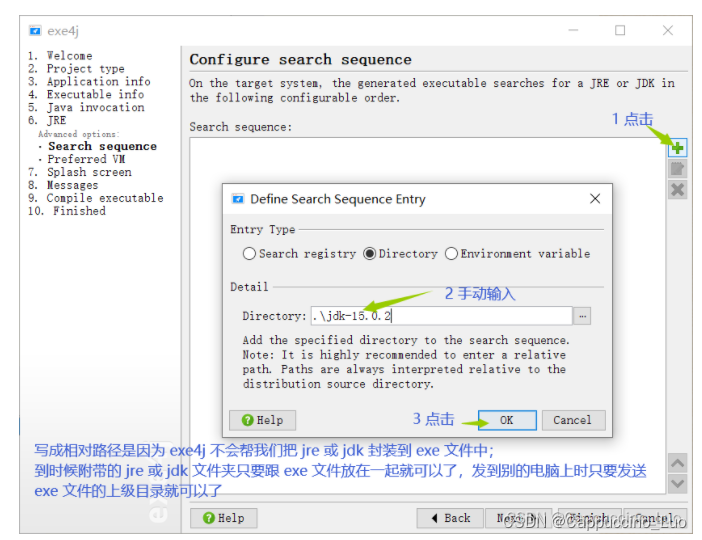Screen dimensions: 702x540
Task: Go to step 2 Project type
Action: [76, 69]
